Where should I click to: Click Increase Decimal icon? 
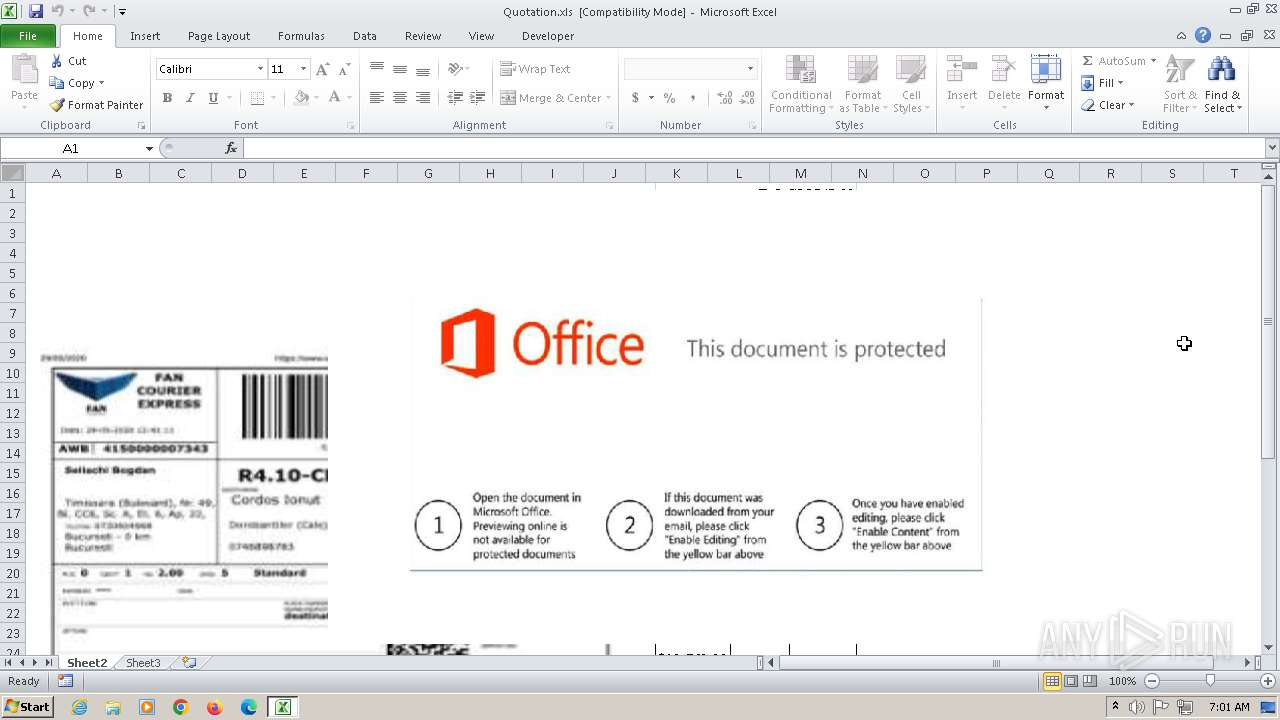724,98
